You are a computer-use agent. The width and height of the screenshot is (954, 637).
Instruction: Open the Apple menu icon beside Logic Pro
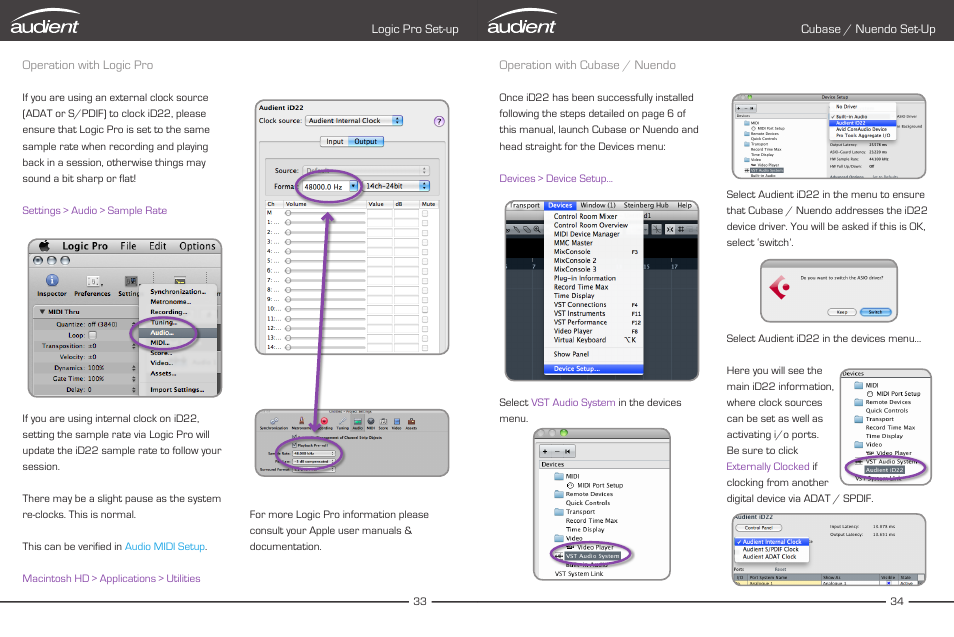(44, 246)
